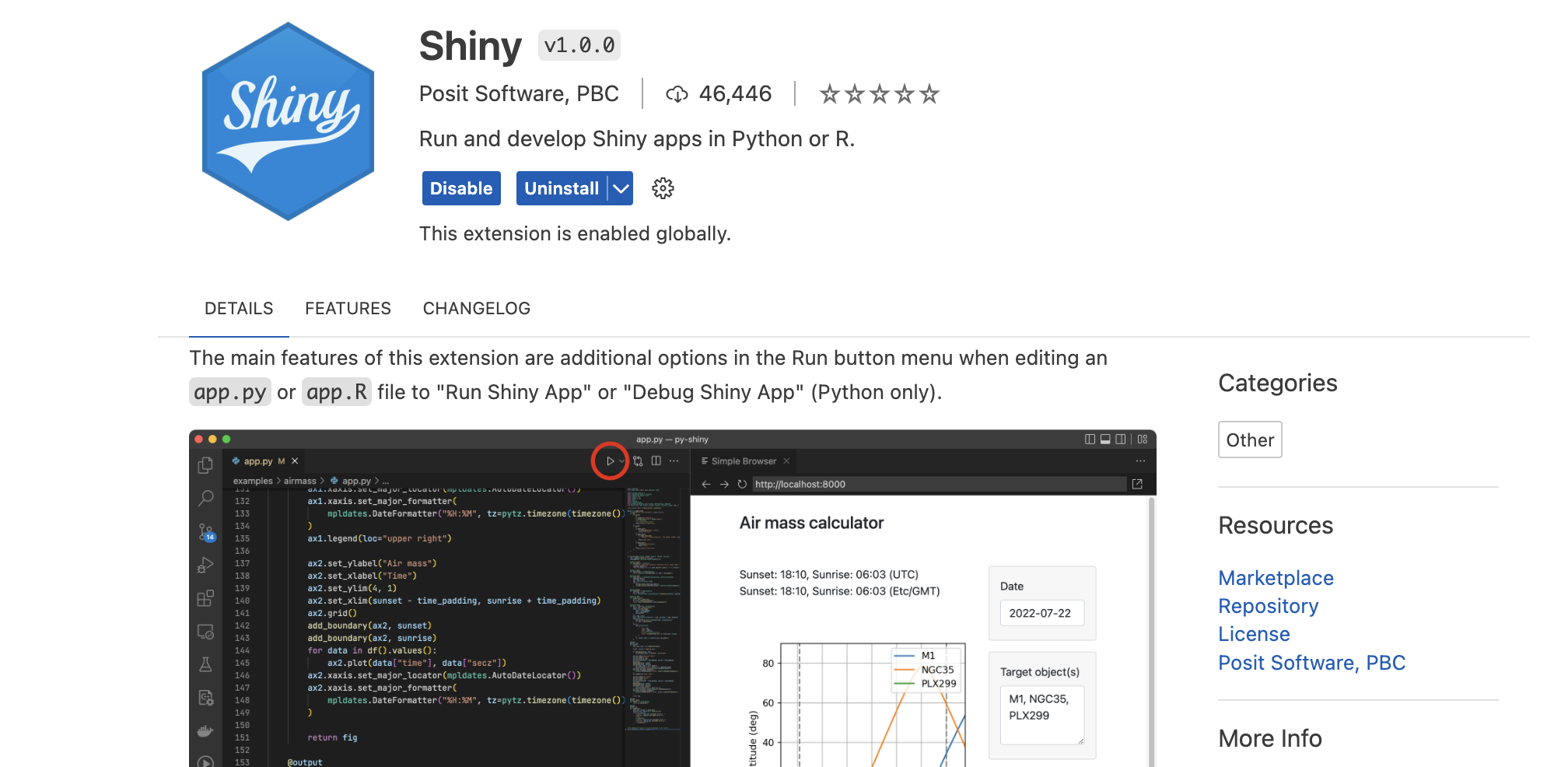
Task: Click the five-star rating
Action: click(879, 94)
